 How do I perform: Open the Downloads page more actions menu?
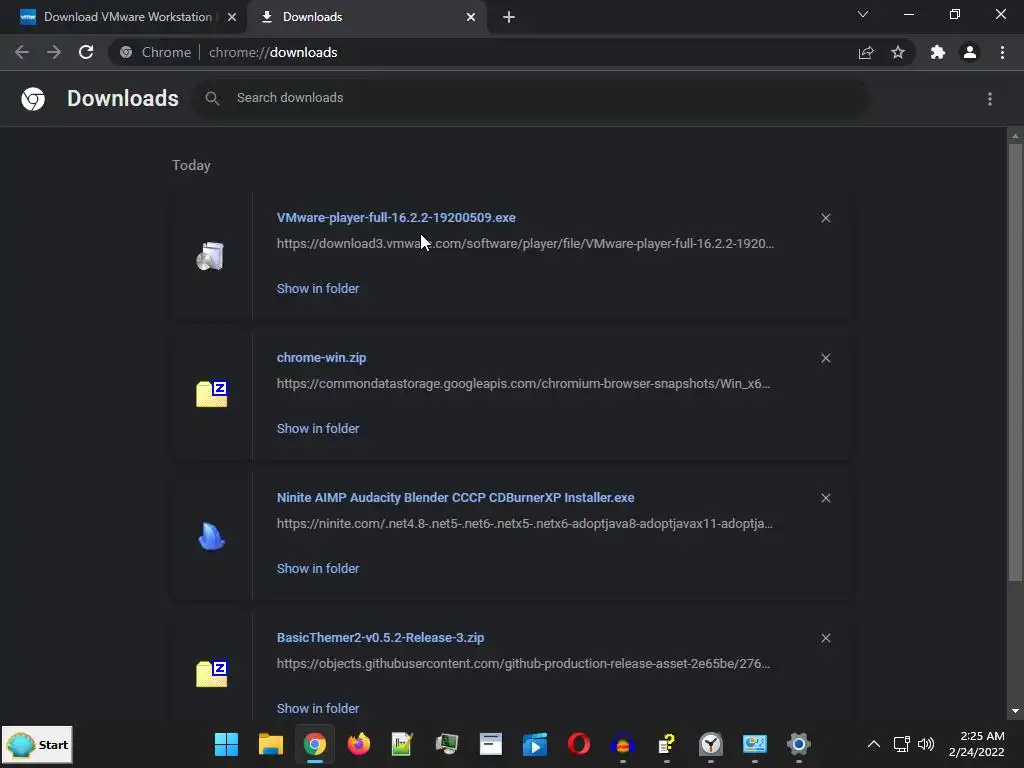pos(990,99)
